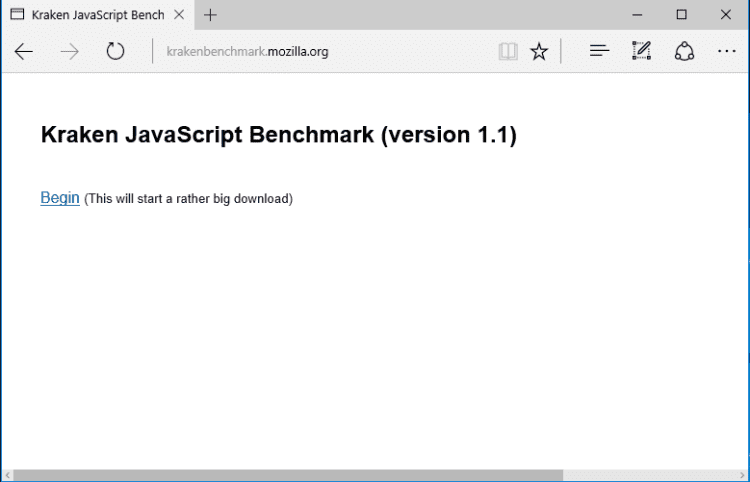Viewport: 750px width, 482px height.
Task: Add page to favorites with star
Action: (x=539, y=52)
